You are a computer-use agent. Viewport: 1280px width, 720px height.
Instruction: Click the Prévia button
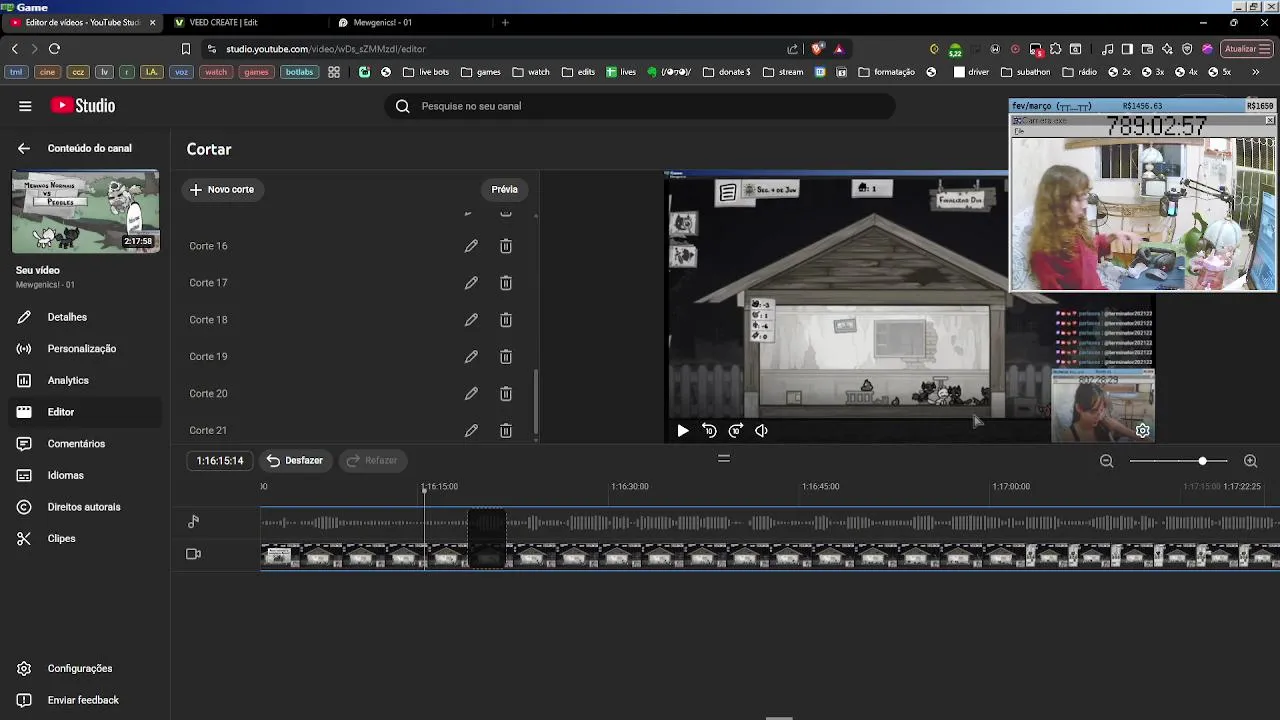pos(505,189)
